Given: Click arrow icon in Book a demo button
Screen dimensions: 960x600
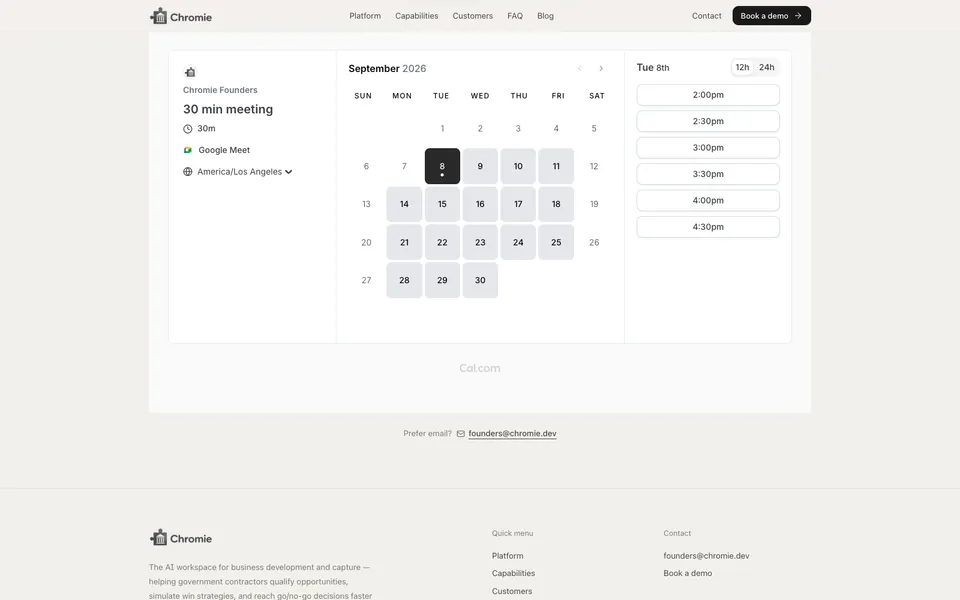Looking at the screenshot, I should [x=798, y=16].
